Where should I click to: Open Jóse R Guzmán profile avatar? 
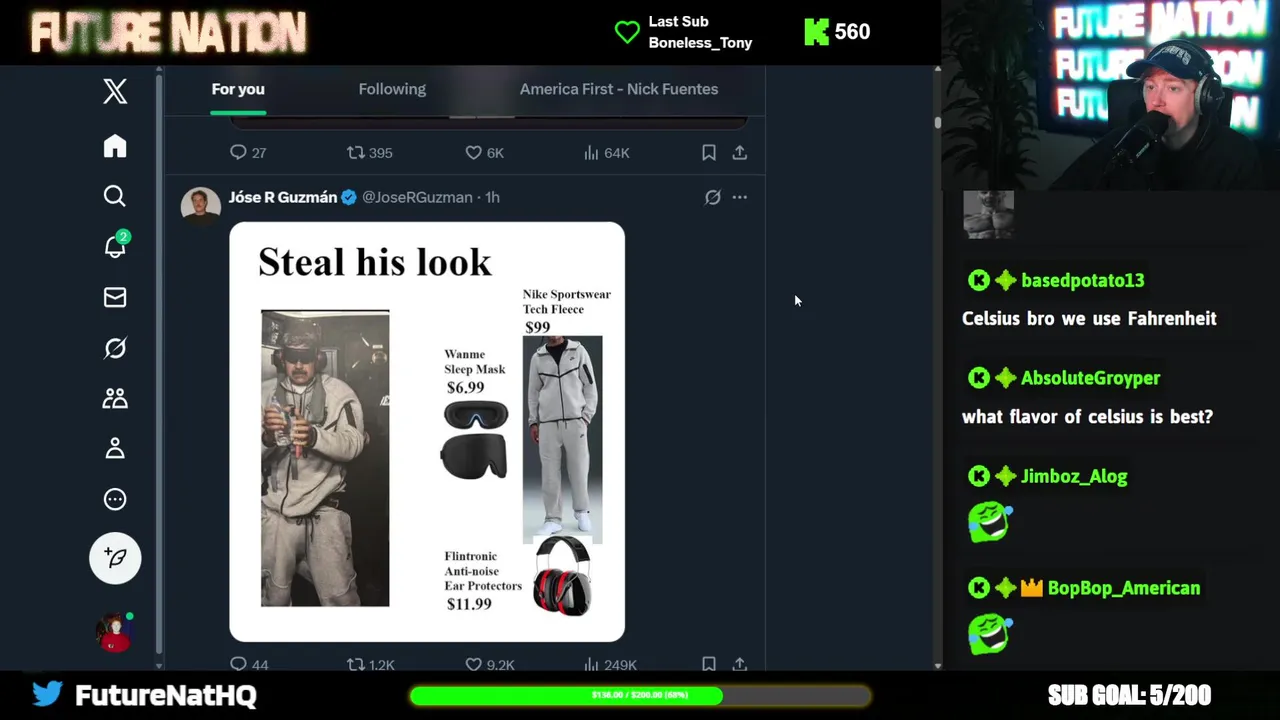click(200, 206)
